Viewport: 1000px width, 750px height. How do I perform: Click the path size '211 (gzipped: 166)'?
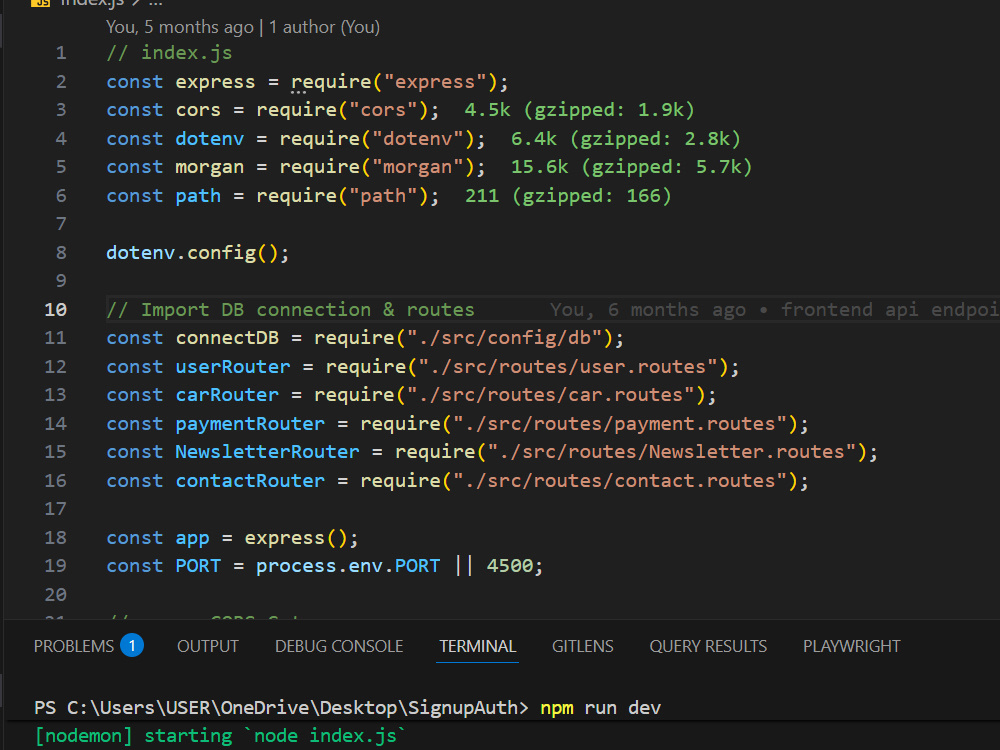[x=568, y=196]
